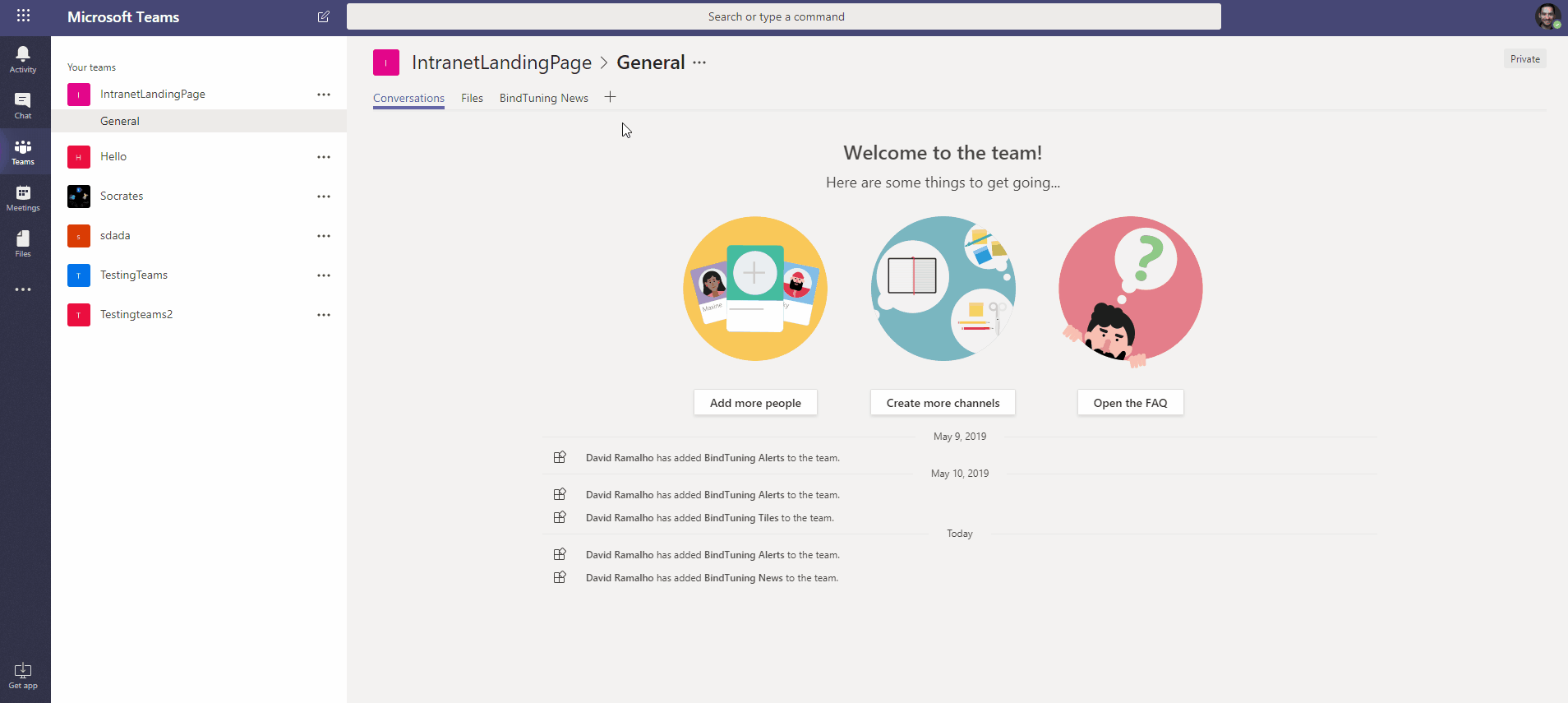The width and height of the screenshot is (1568, 703).
Task: Click app icon beside BindTuning Tiles message
Action: (560, 517)
